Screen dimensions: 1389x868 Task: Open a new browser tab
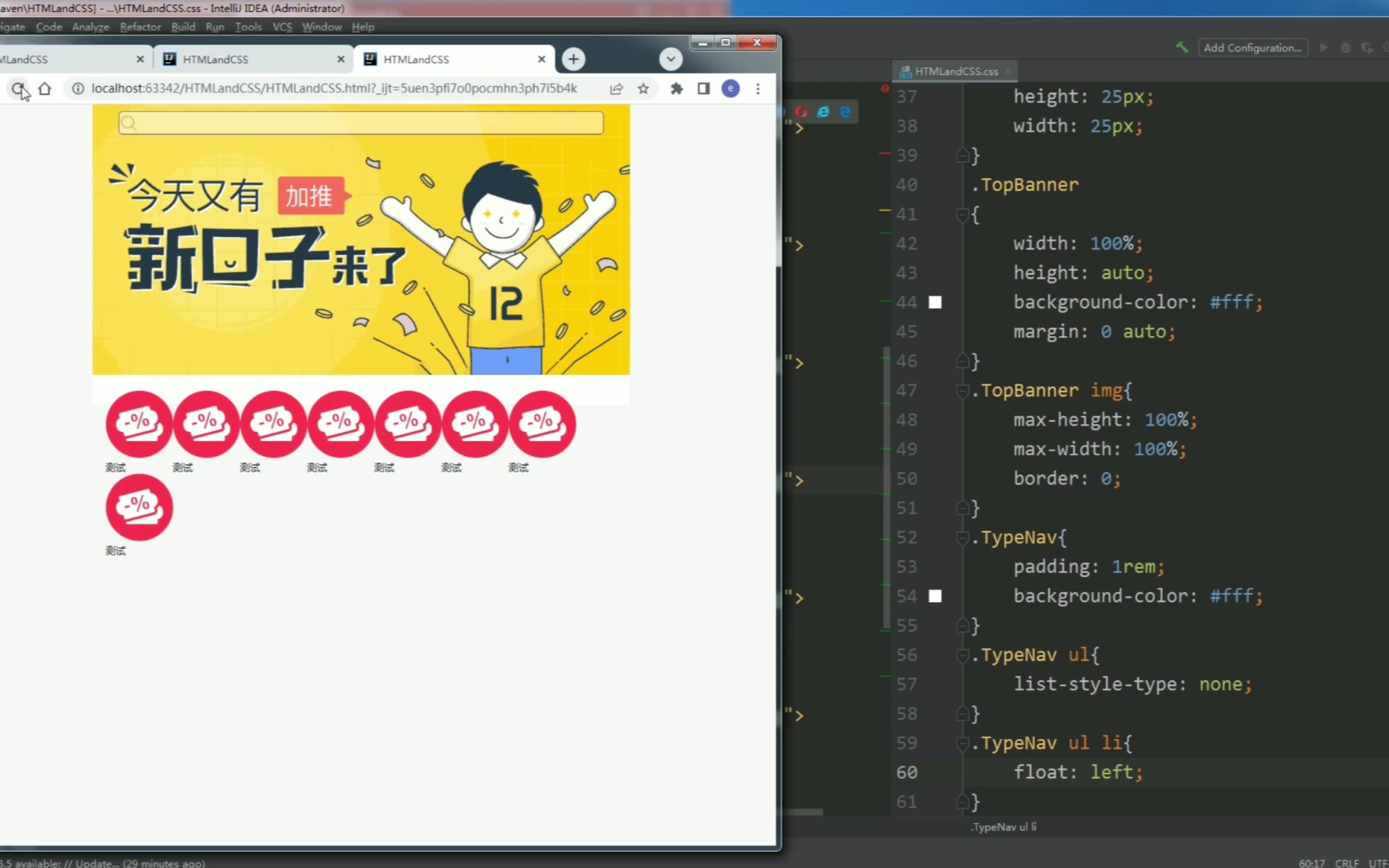tap(573, 59)
